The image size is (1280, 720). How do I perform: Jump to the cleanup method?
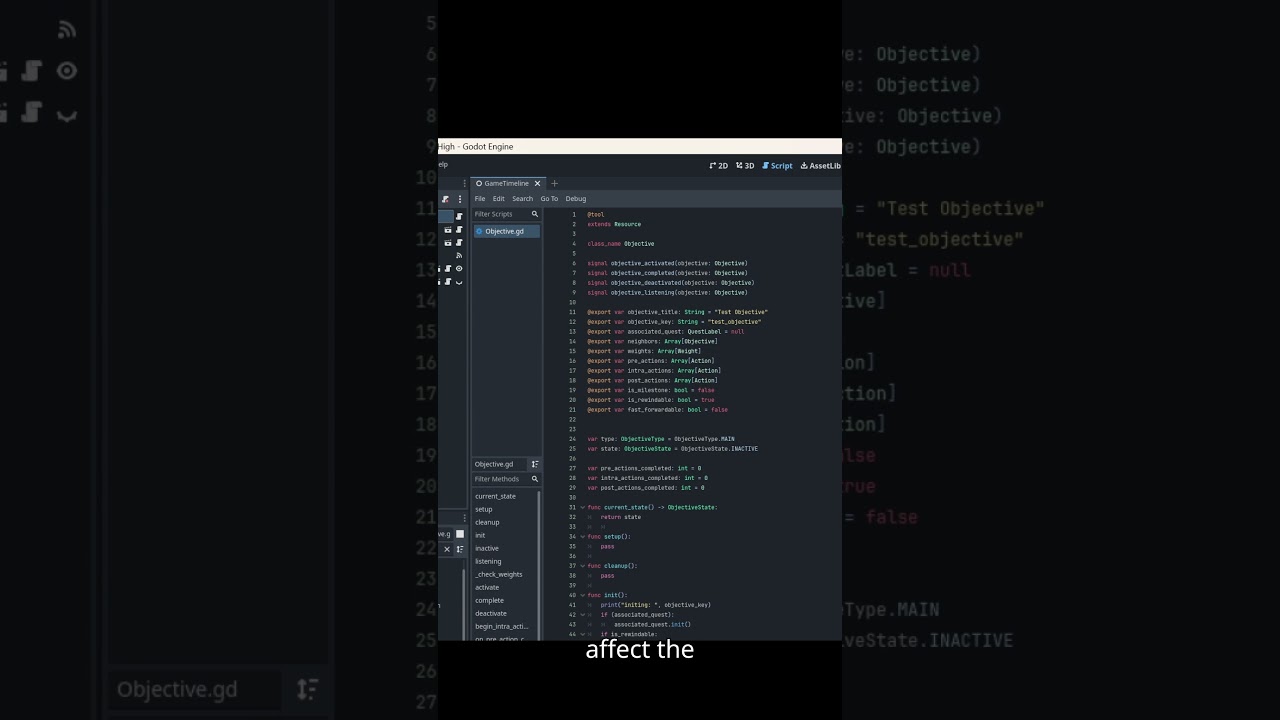point(487,522)
